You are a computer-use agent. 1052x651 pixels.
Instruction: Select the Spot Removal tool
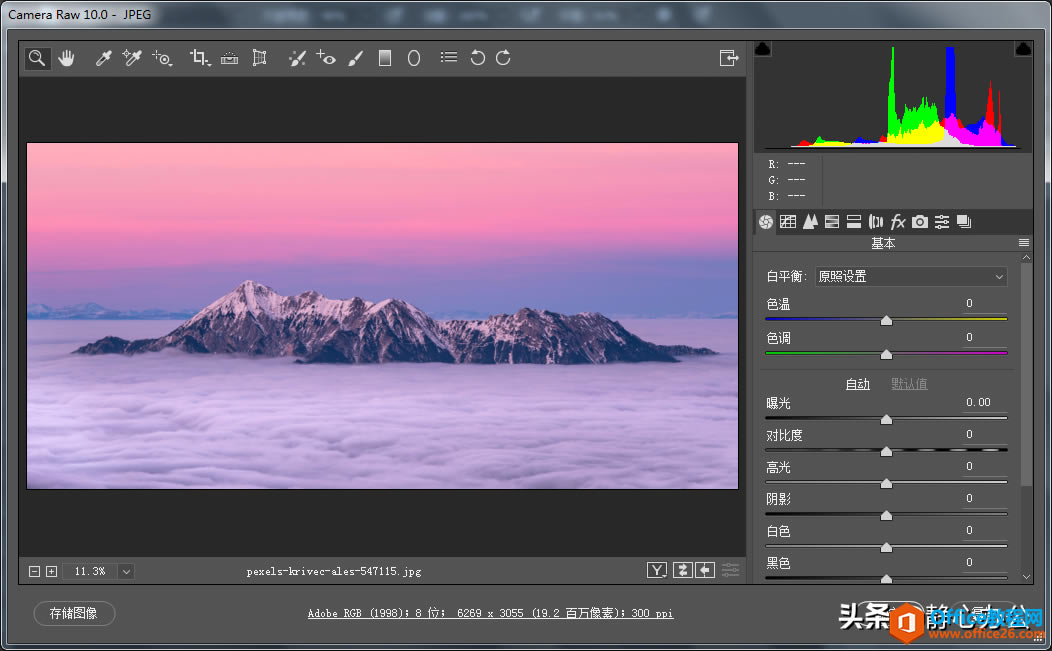(297, 58)
